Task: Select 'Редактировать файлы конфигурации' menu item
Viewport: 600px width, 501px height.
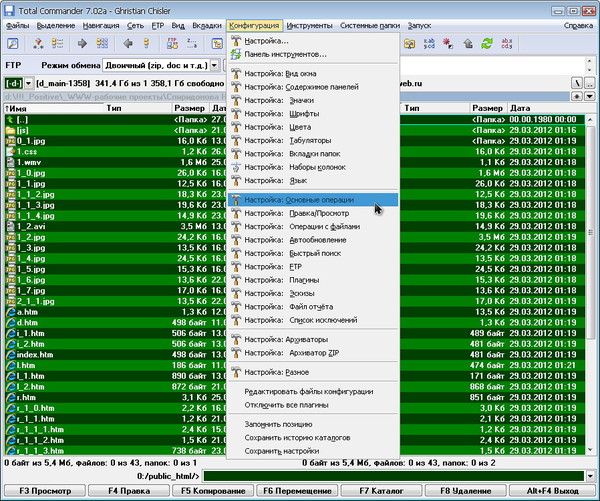Action: point(313,392)
